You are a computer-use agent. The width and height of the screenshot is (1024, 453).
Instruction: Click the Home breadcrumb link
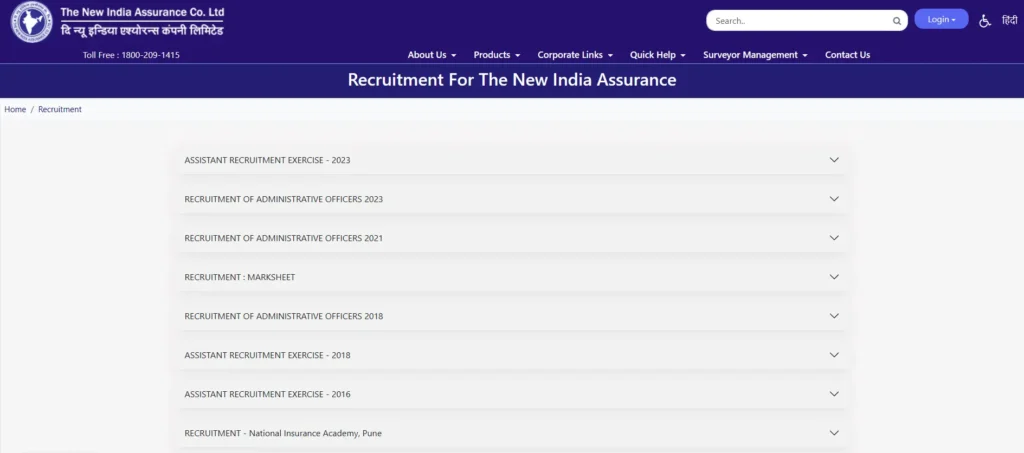[15, 109]
